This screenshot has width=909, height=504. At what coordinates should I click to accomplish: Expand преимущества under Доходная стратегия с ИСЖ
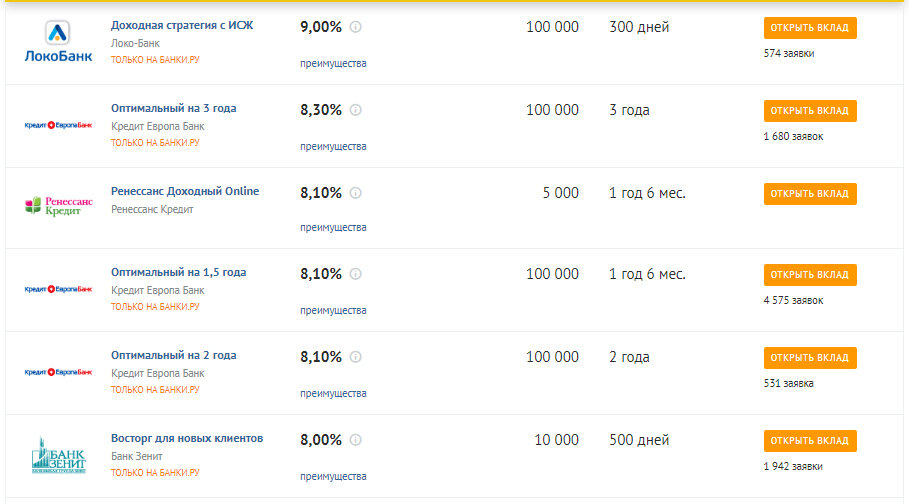point(333,63)
